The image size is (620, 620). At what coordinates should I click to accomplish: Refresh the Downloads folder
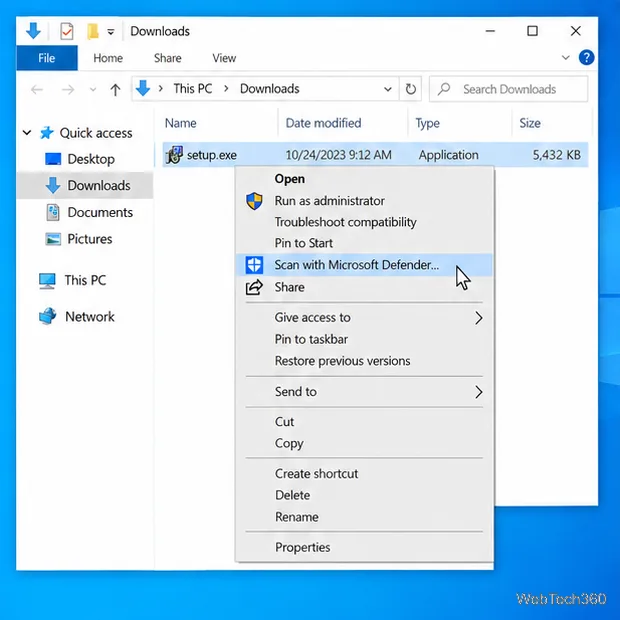pos(411,89)
